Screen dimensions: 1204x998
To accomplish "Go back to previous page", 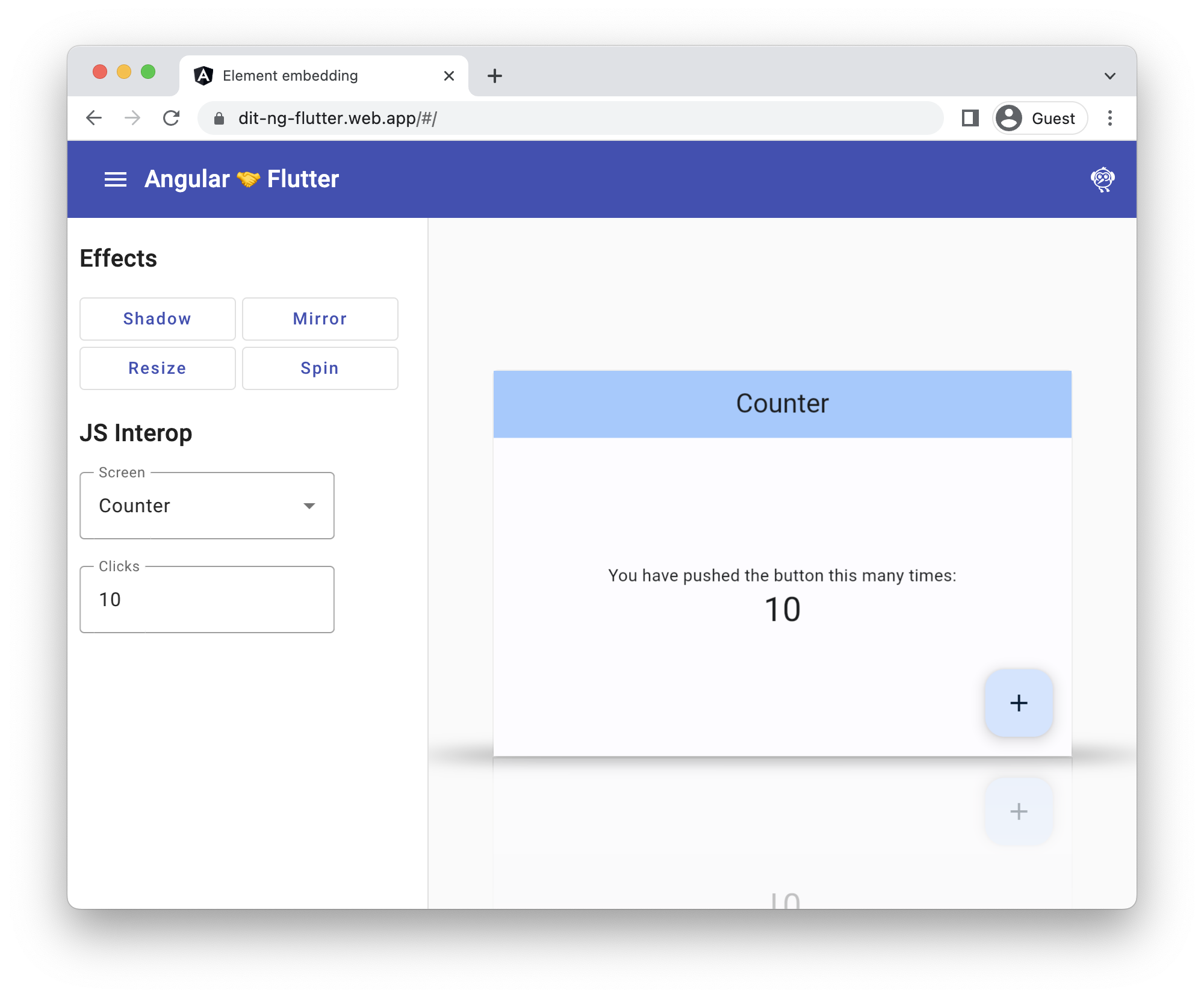I will (94, 118).
